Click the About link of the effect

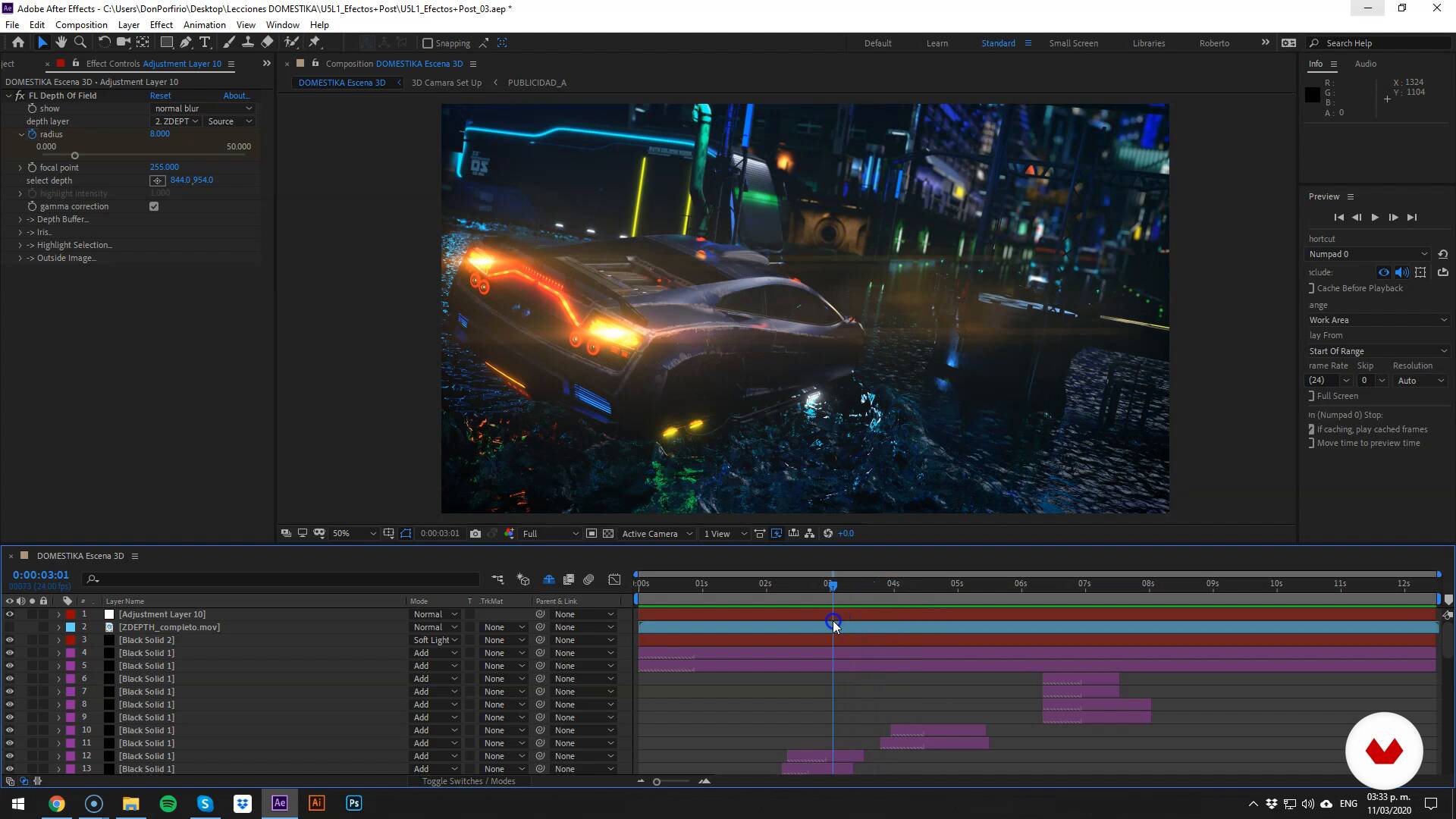(236, 96)
